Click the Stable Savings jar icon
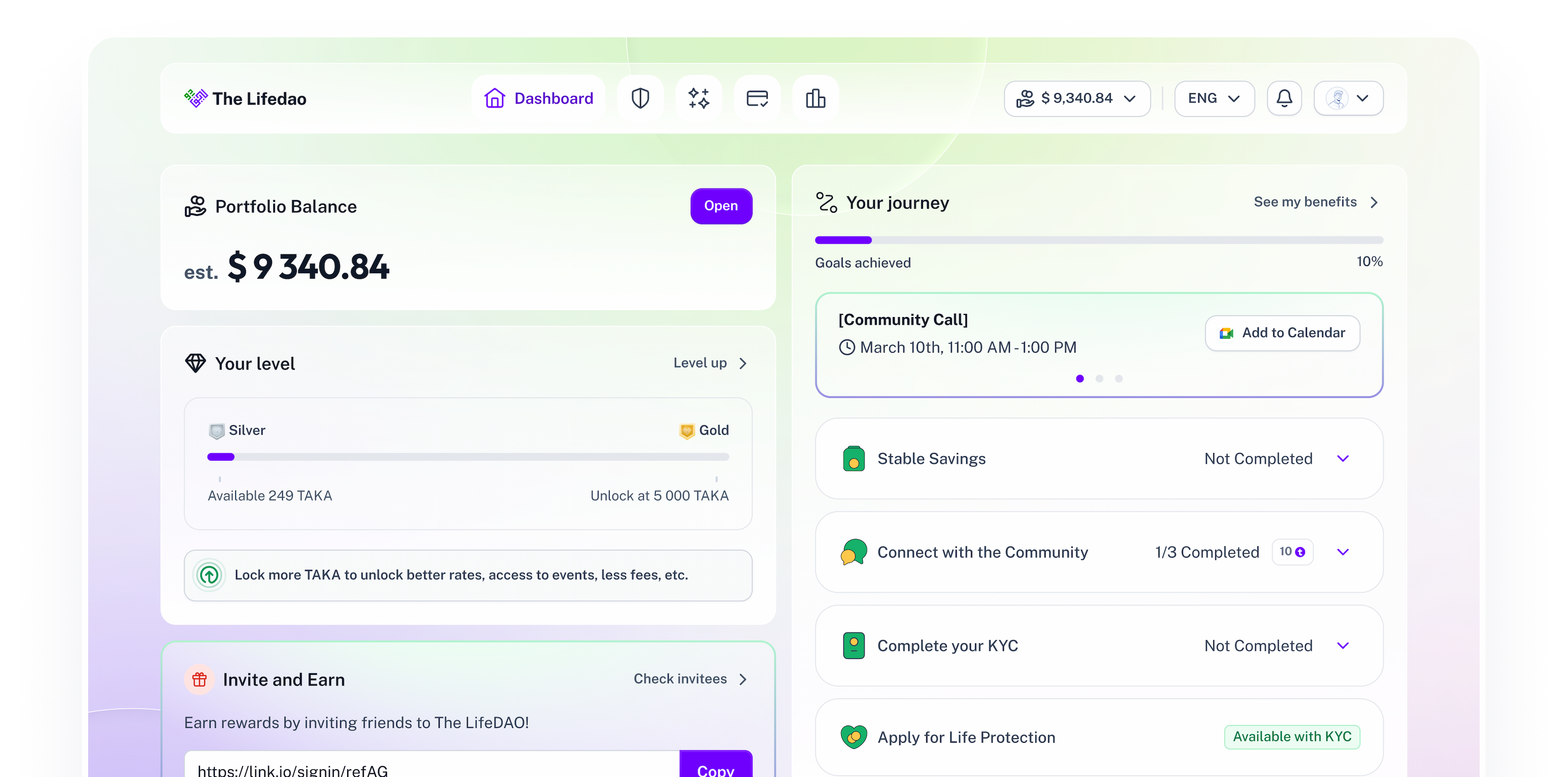 tap(853, 458)
